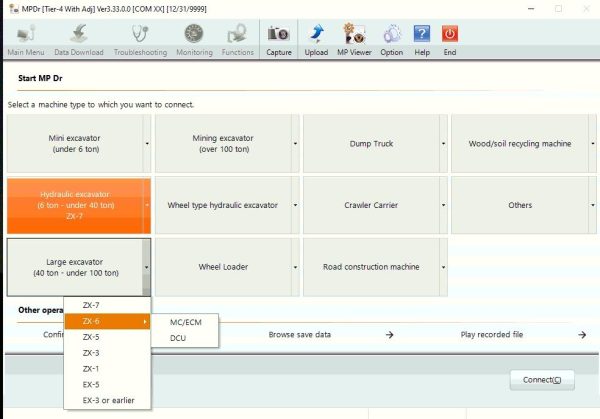
Task: Choose ZX-6 in model menu
Action: coord(107,321)
